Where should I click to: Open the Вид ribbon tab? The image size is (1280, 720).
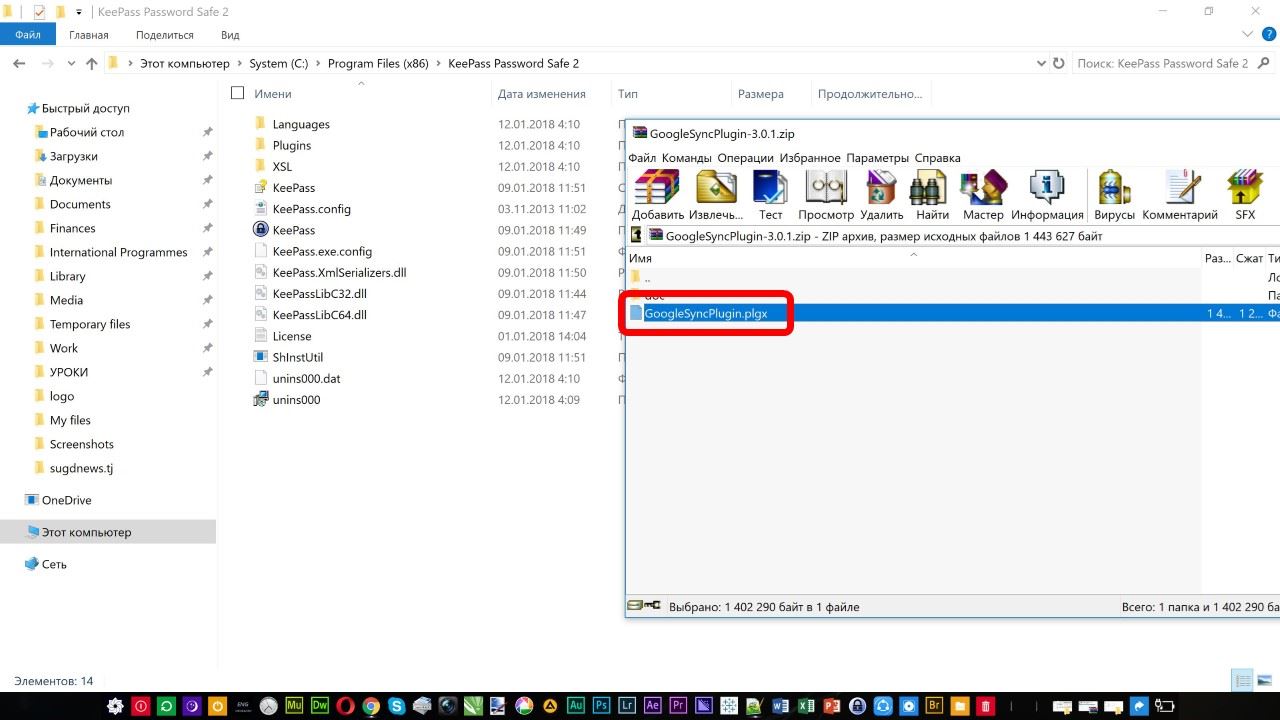[230, 35]
